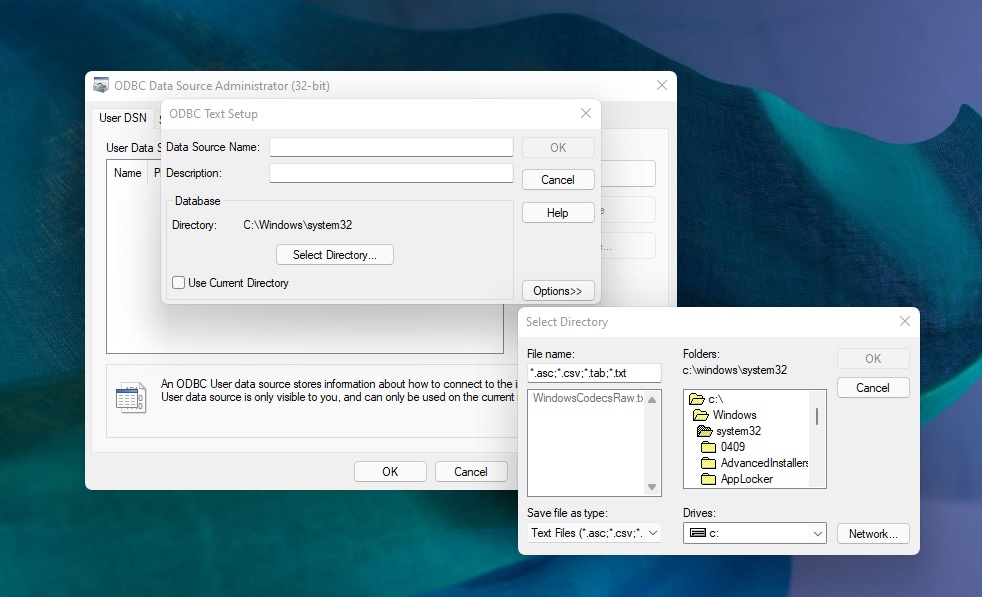This screenshot has height=597, width=982.
Task: Click the Network button
Action: pyautogui.click(x=872, y=533)
